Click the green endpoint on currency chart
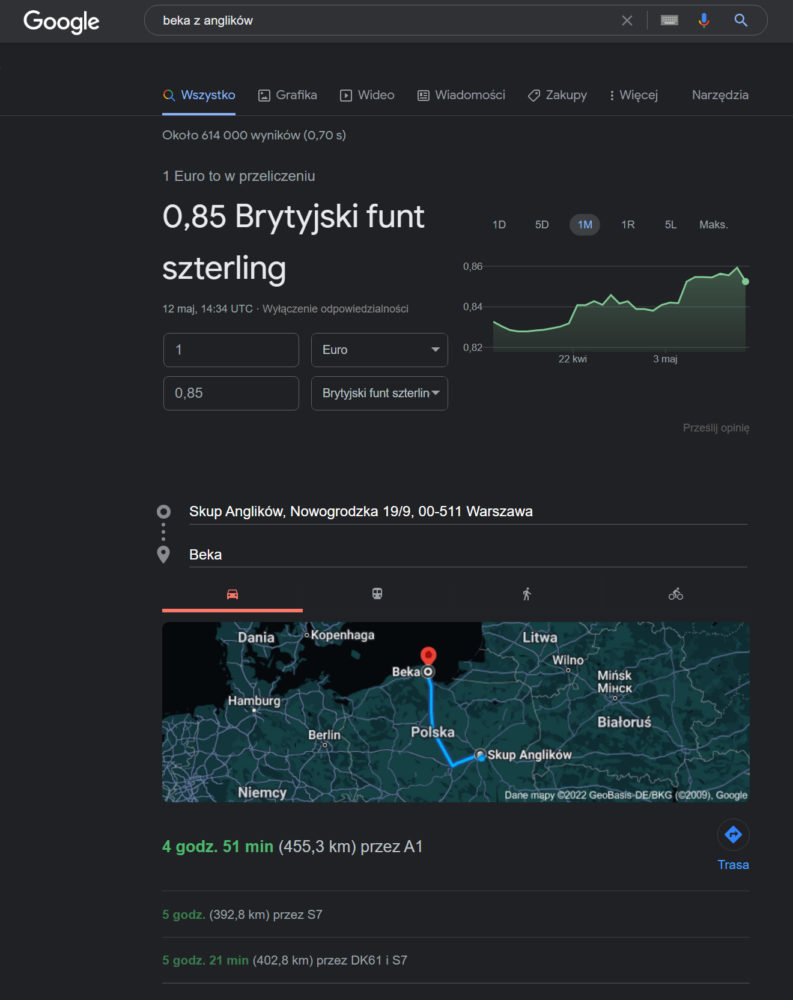Image resolution: width=793 pixels, height=1000 pixels. click(x=745, y=281)
